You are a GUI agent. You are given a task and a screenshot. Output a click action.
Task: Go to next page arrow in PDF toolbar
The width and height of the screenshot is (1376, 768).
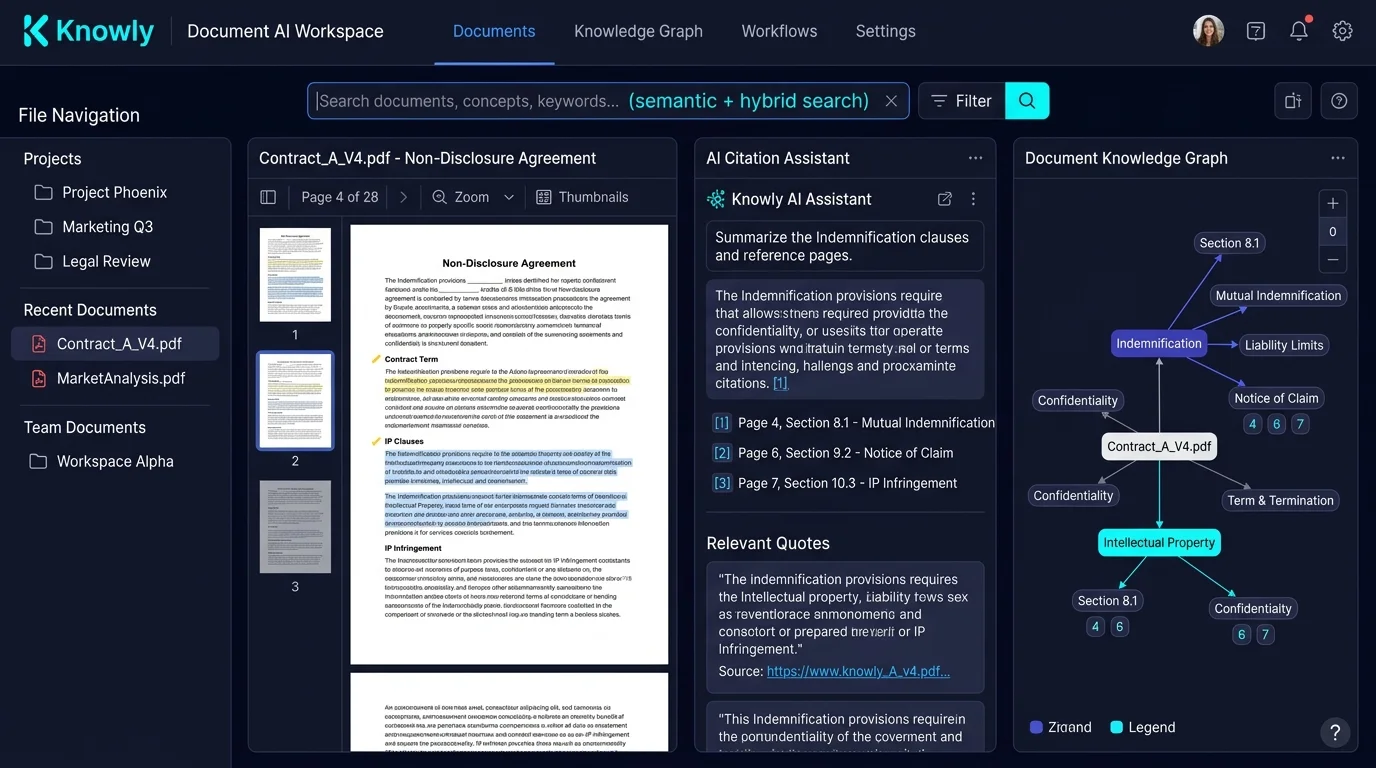pos(403,197)
